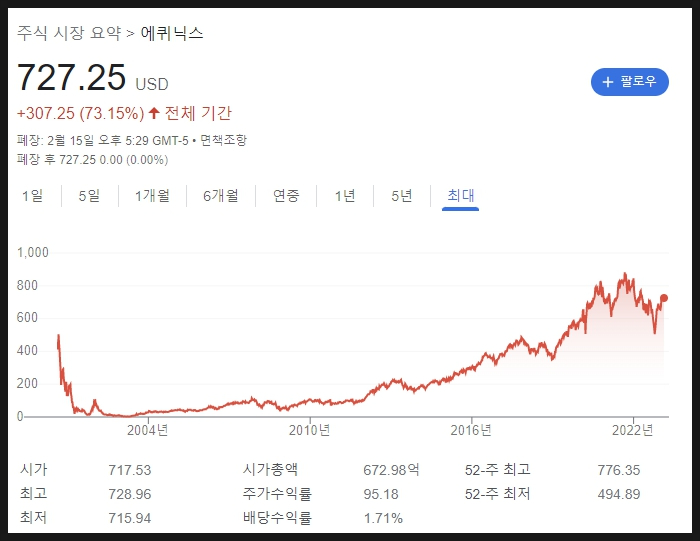This screenshot has width=700, height=541.
Task: Select the 최대 range tab
Action: click(x=460, y=196)
